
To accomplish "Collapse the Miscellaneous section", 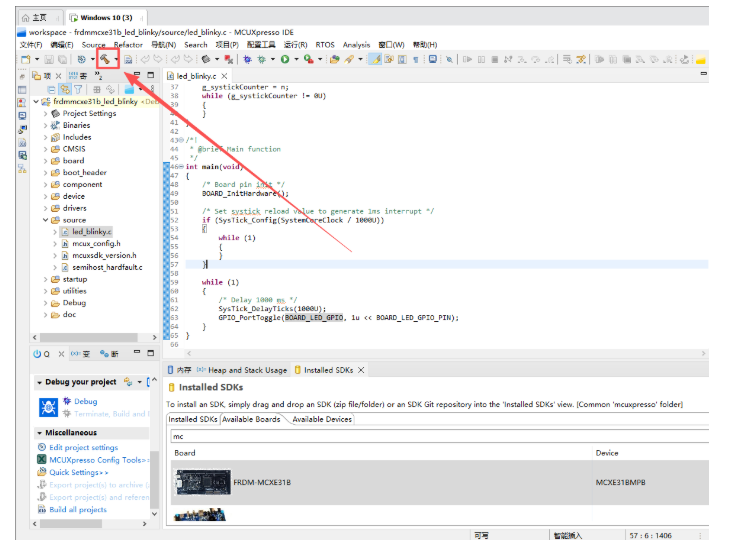I will coord(40,433).
